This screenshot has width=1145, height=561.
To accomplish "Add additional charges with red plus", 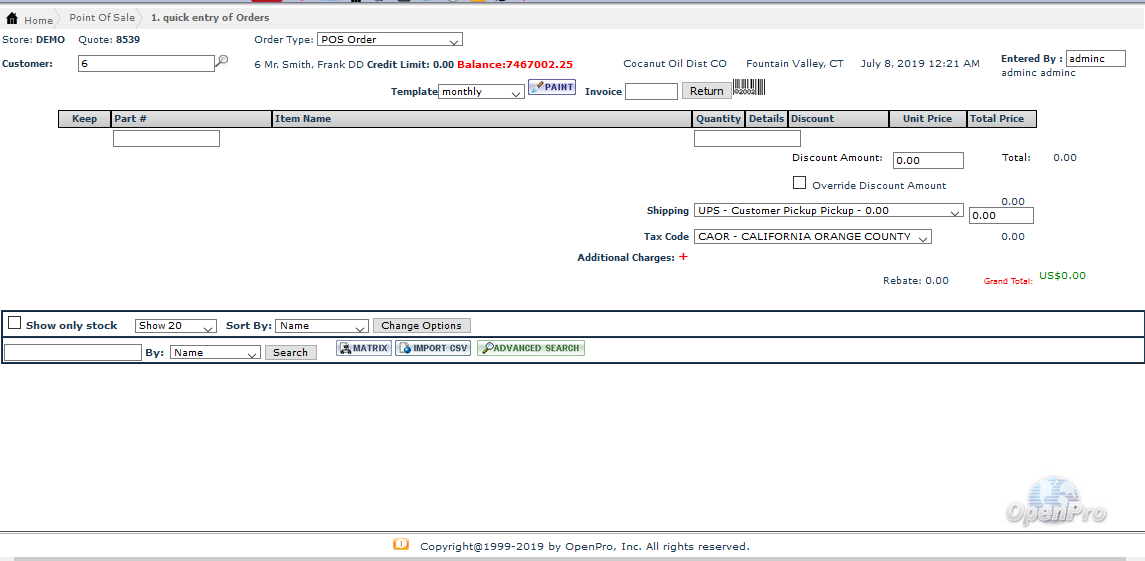I will 684,257.
